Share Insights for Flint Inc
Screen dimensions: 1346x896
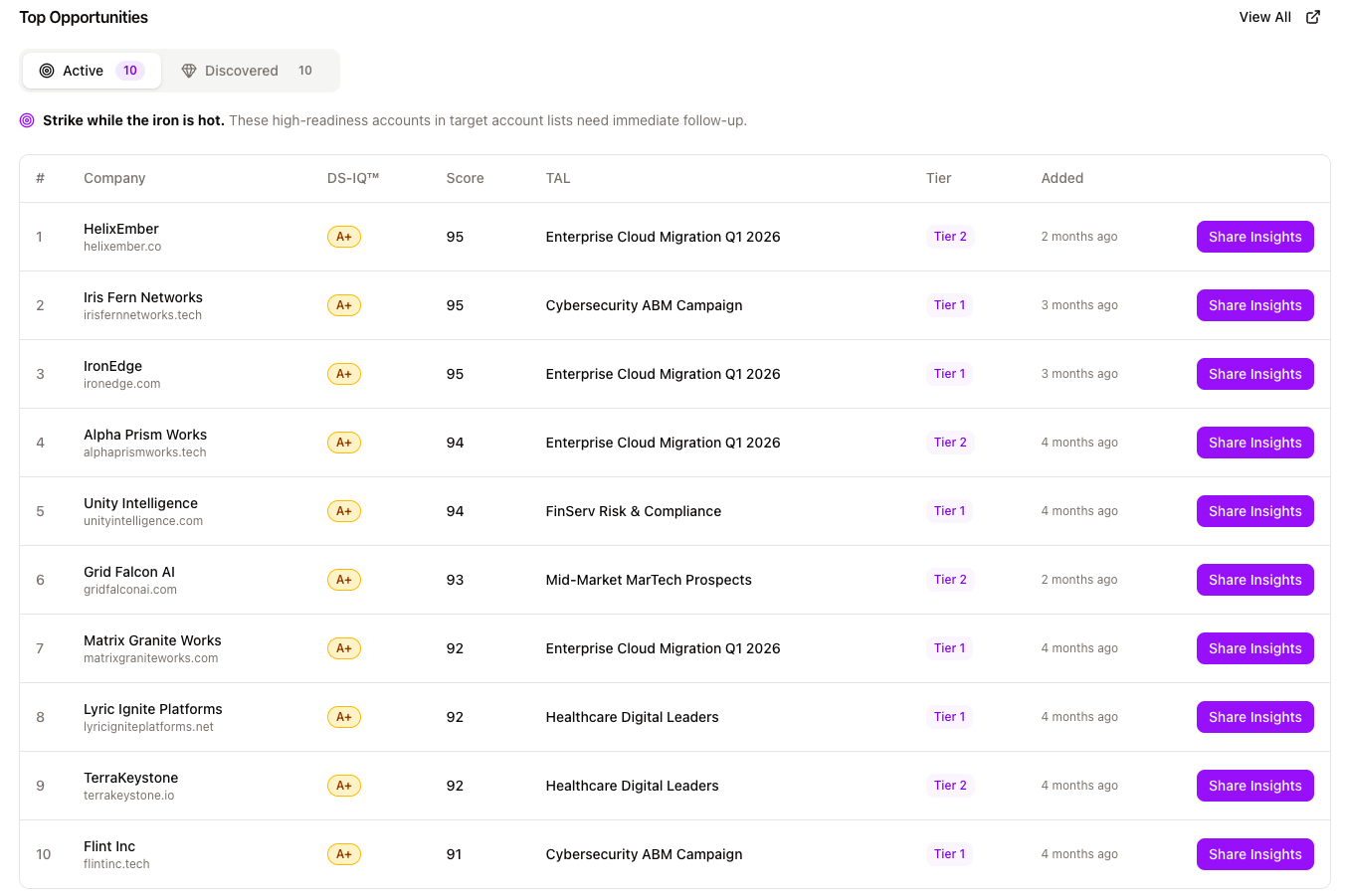(x=1254, y=854)
